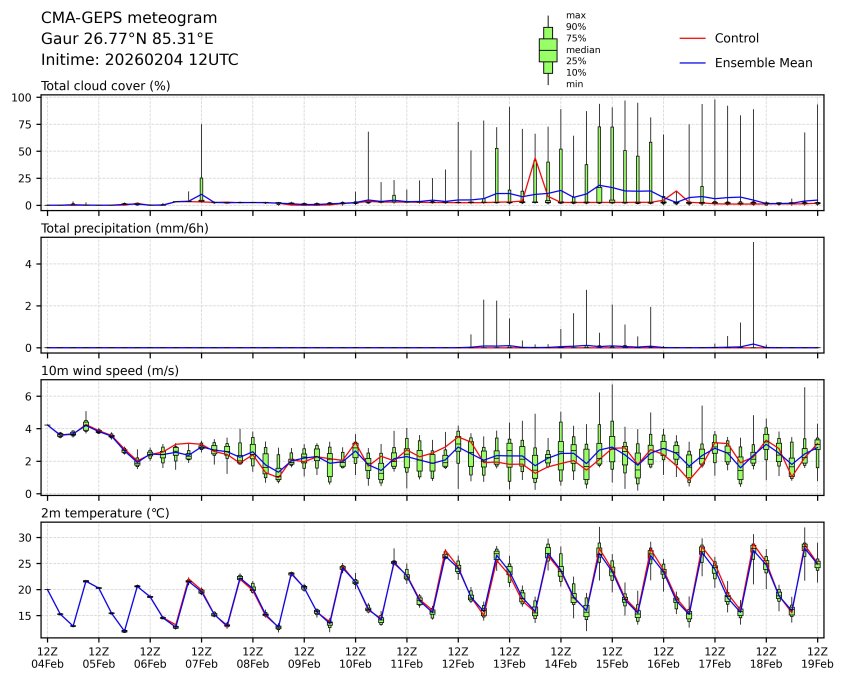845x681 pixels.
Task: Click the 100 tick on cloud cover axis
Action: 23,98
